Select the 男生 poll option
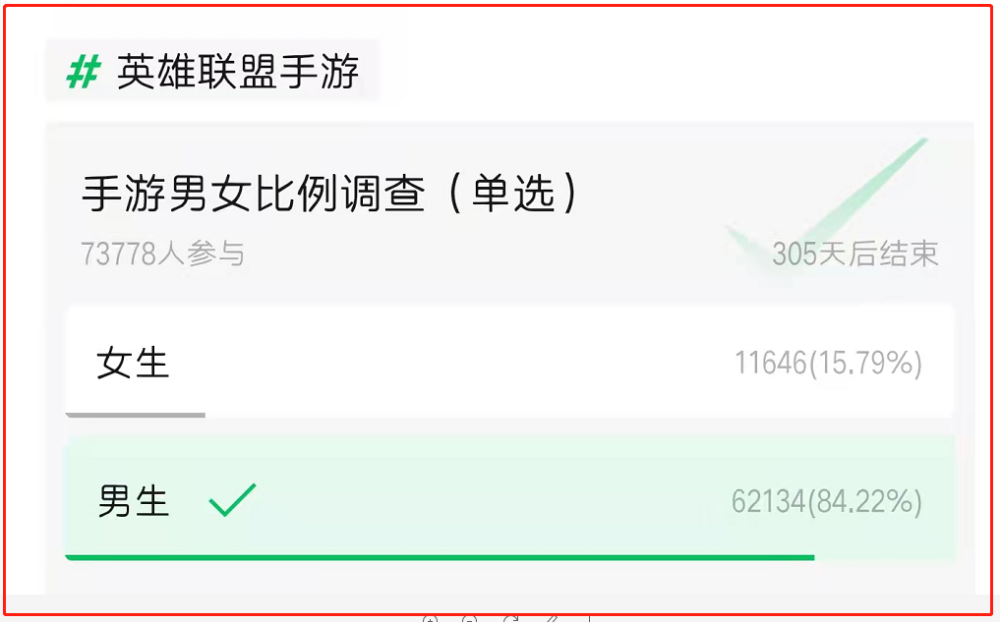The width and height of the screenshot is (1000, 622). 509,498
